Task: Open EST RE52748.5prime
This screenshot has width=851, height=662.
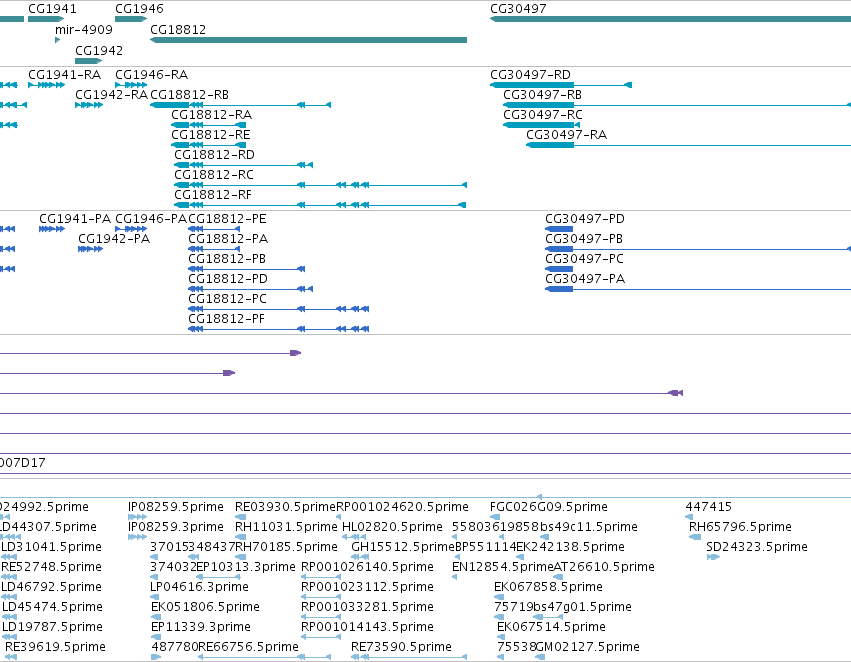Action: [52, 567]
